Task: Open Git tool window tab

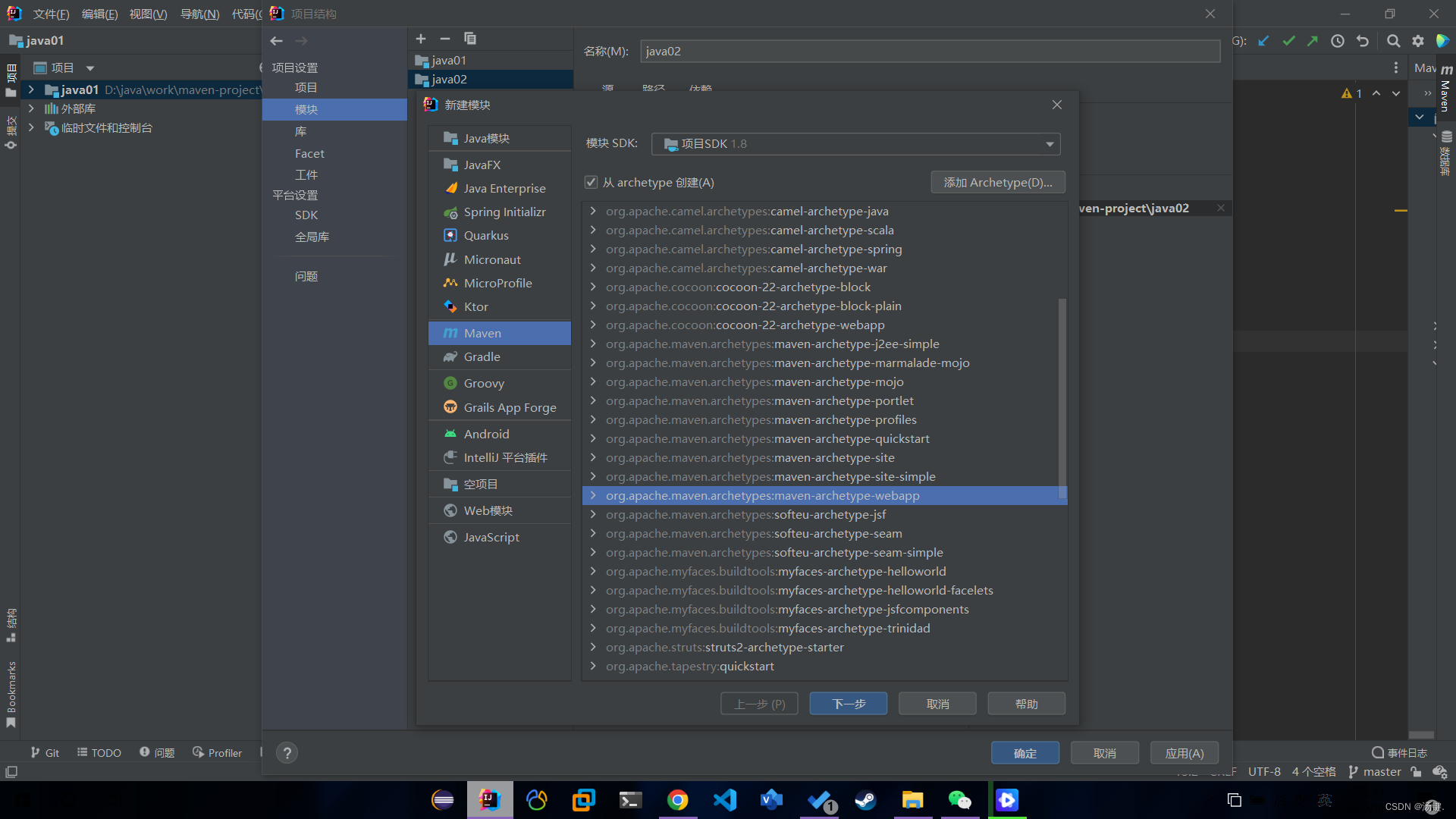Action: coord(45,752)
